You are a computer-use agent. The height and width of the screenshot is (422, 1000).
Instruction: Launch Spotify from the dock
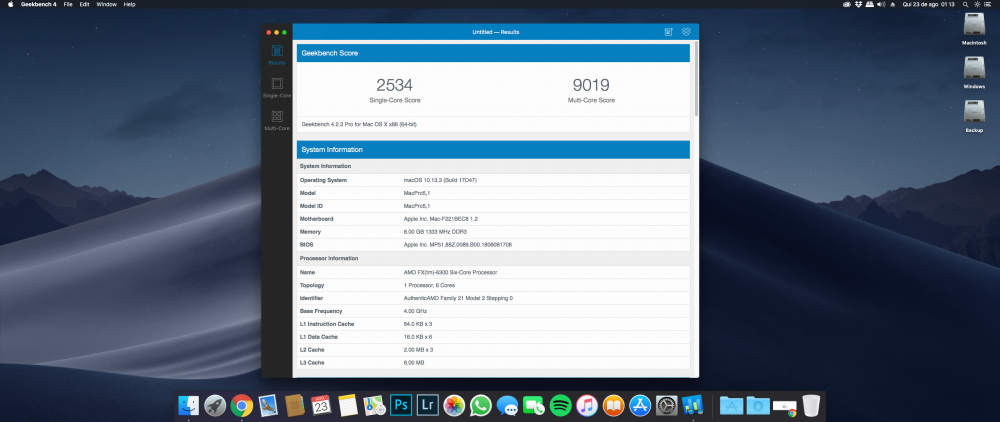point(560,405)
